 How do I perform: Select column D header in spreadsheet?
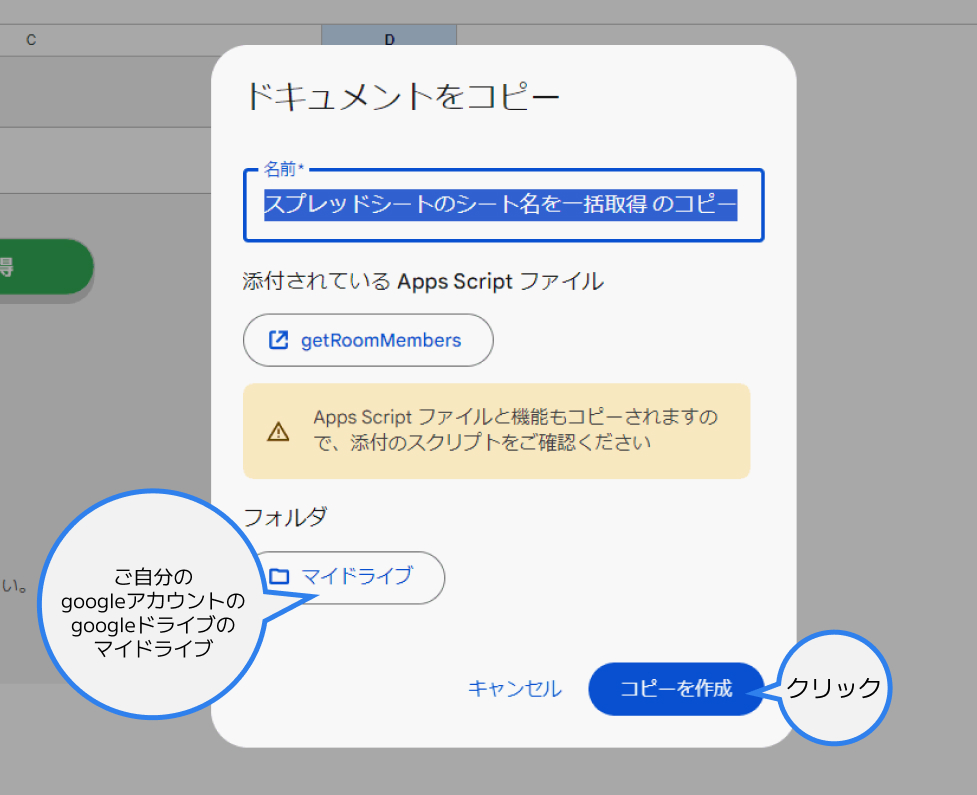pos(389,37)
